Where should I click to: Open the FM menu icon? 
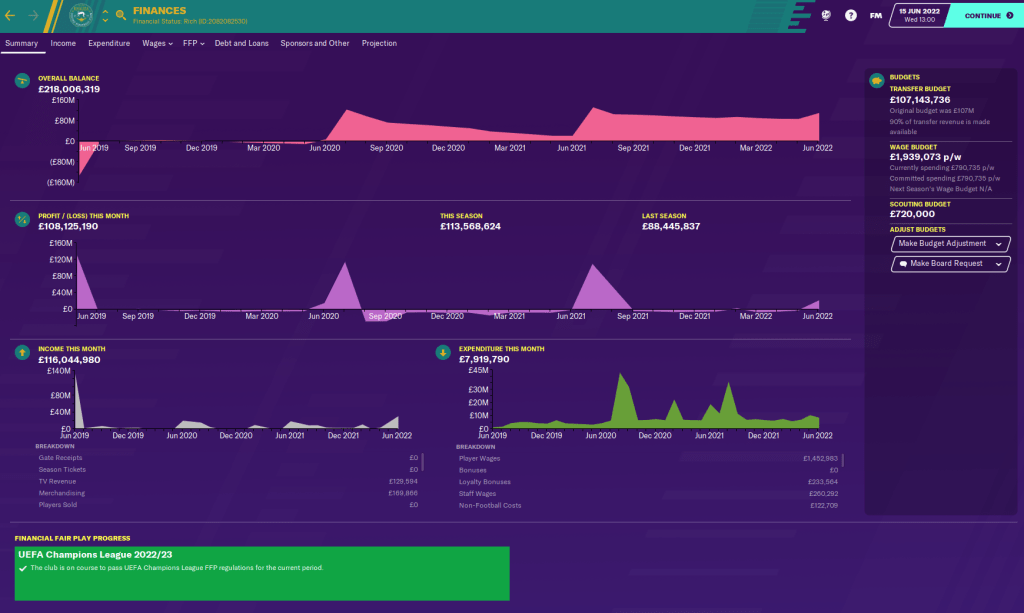[x=876, y=15]
